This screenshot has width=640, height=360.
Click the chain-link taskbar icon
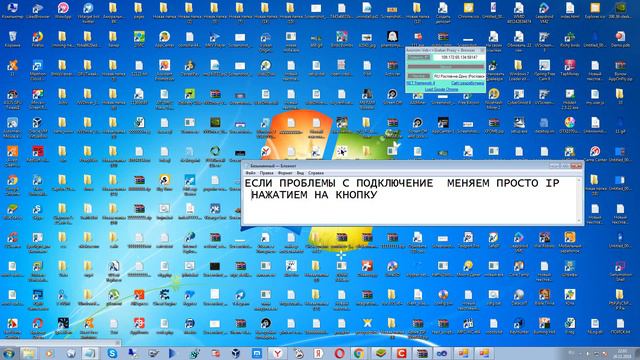(x=442, y=353)
